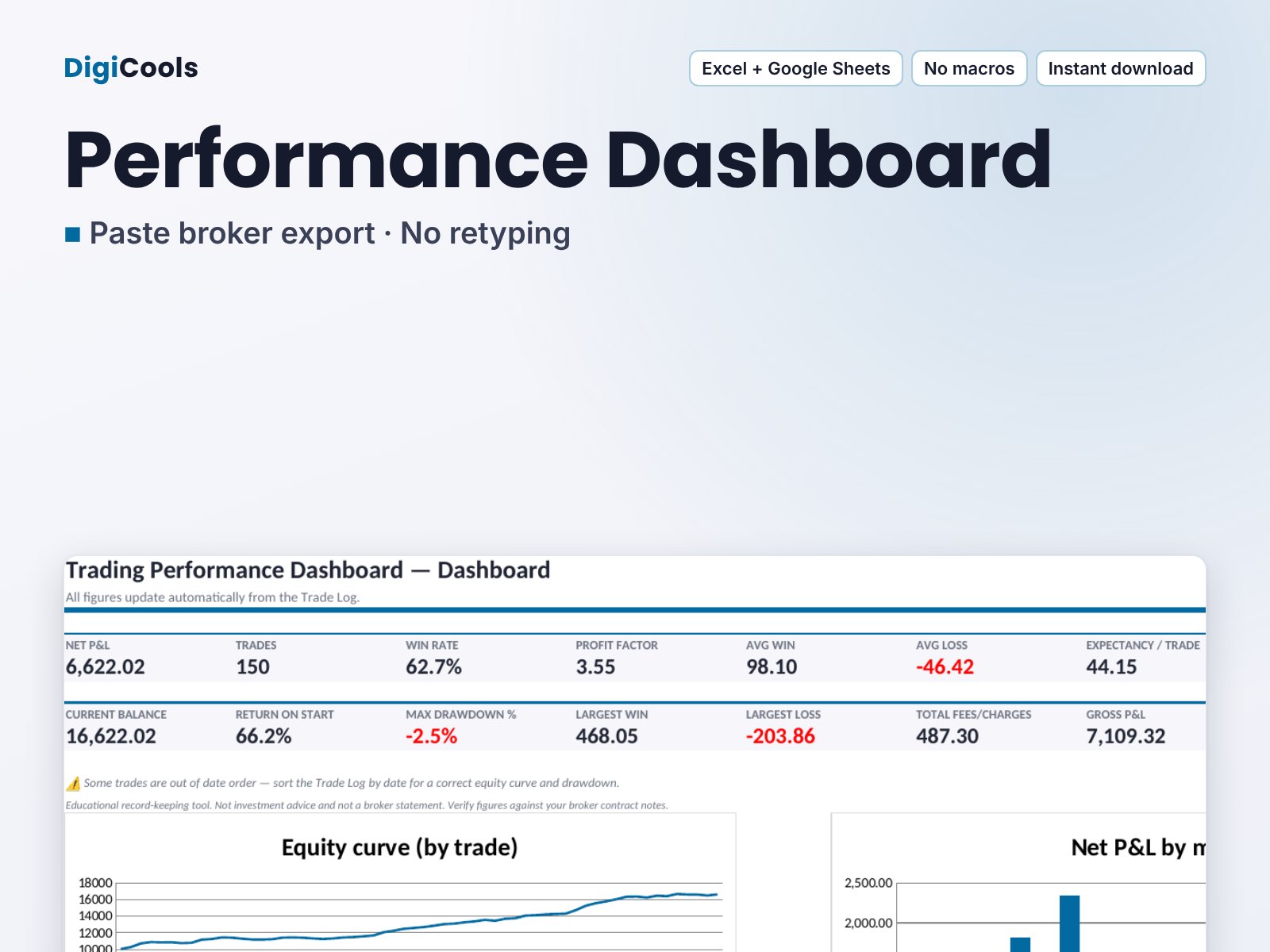1270x952 pixels.
Task: Click the Avg Loss value -46.42
Action: coord(945,667)
